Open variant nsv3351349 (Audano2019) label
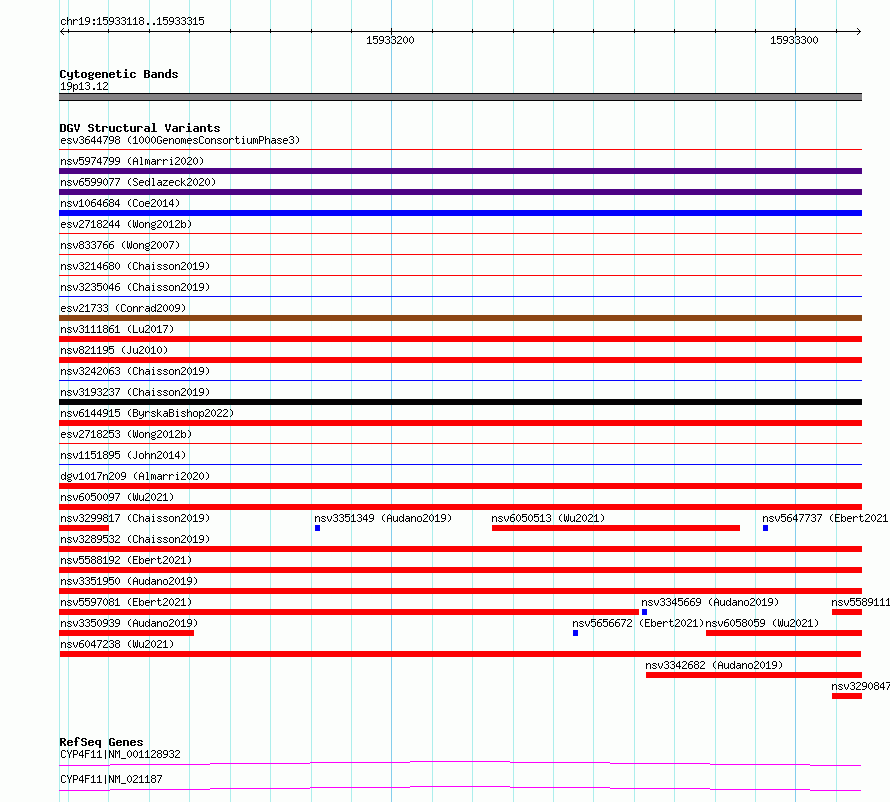The image size is (890, 802). 383,518
